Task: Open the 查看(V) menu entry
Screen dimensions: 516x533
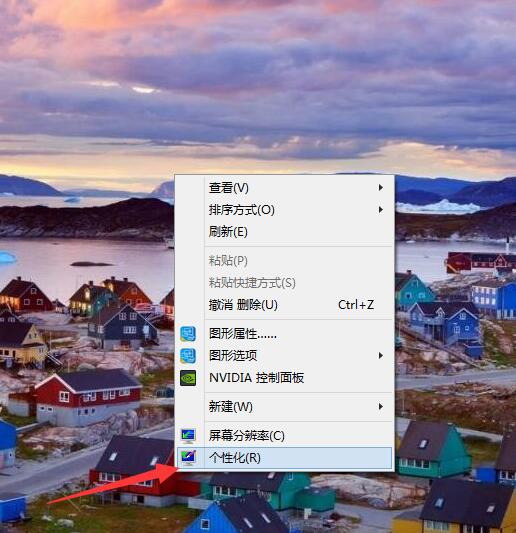Action: (x=284, y=188)
